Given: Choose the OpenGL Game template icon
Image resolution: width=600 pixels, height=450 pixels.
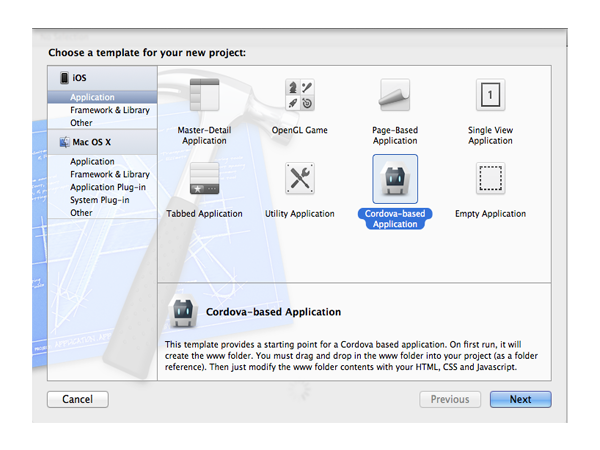Looking at the screenshot, I should click(x=300, y=95).
